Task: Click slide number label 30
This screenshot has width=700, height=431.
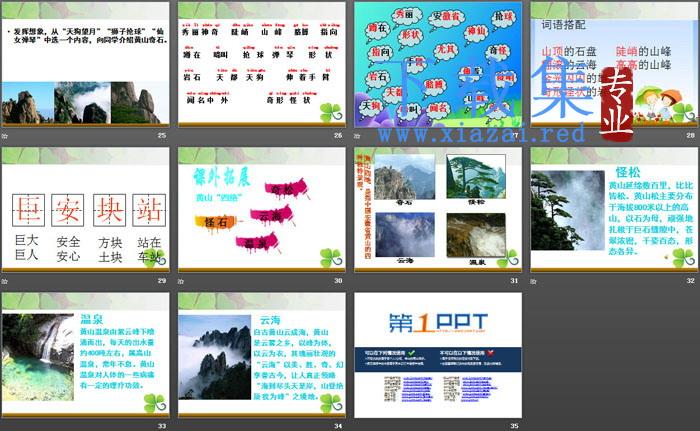Action: tap(338, 281)
